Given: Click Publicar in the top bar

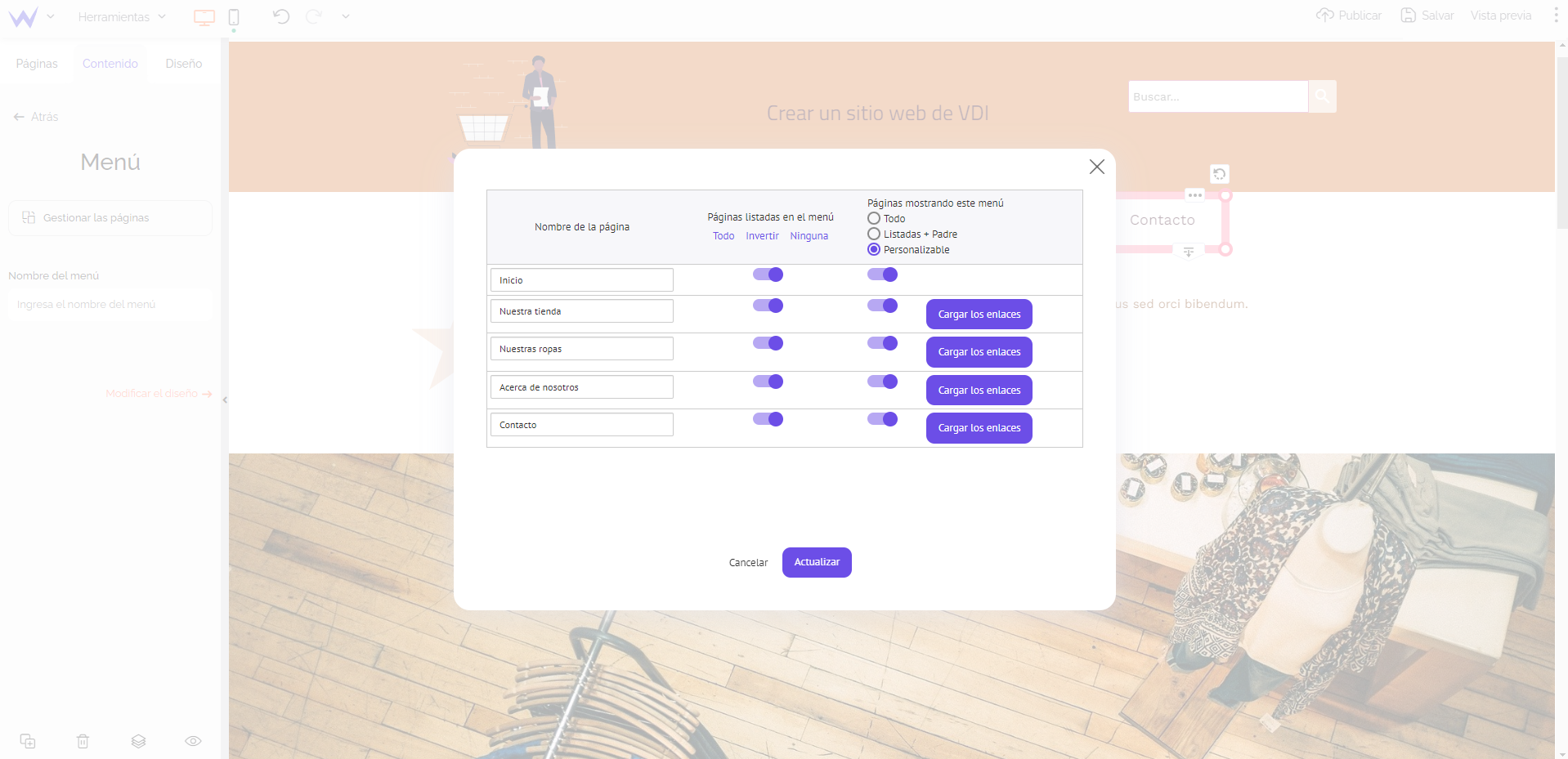Looking at the screenshot, I should point(1349,16).
